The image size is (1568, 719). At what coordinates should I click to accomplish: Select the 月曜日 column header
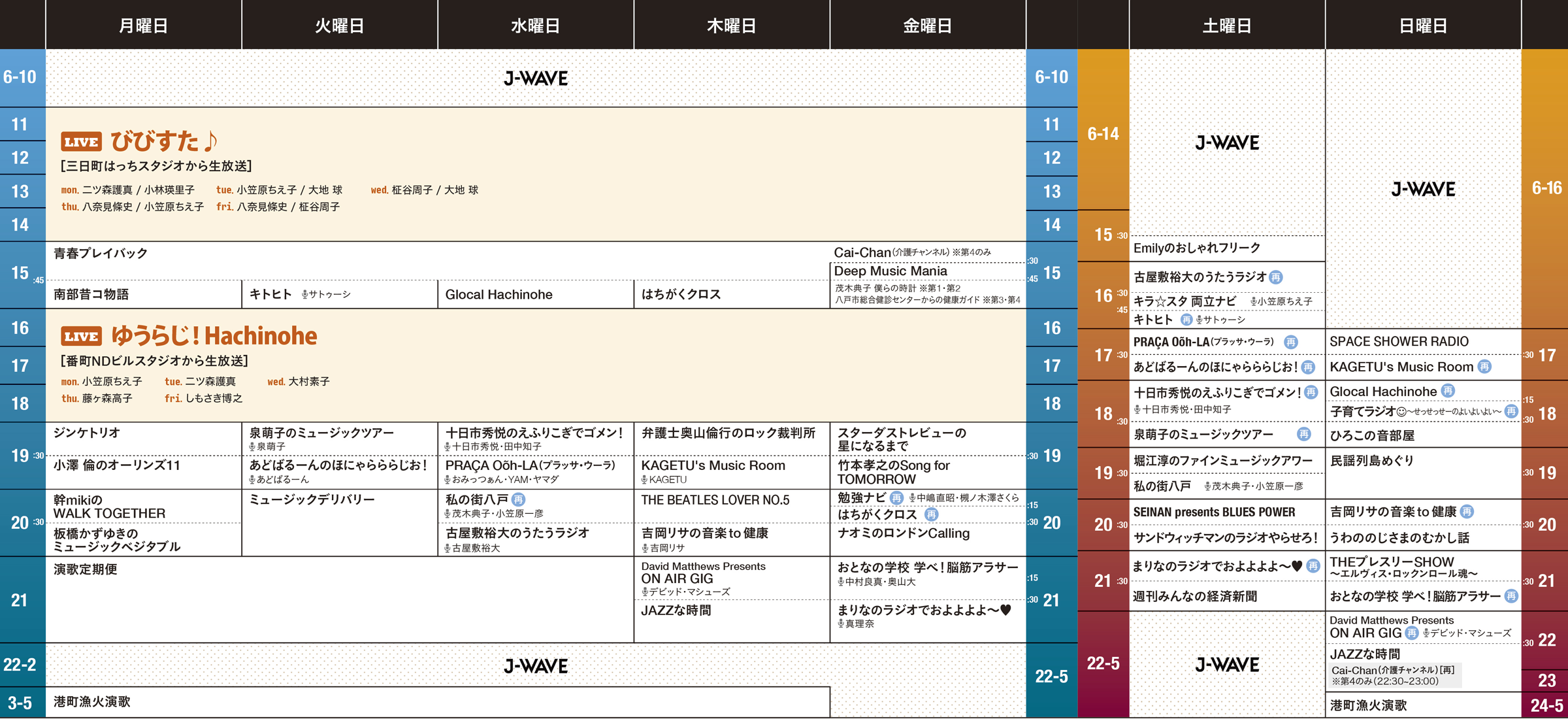(144, 25)
